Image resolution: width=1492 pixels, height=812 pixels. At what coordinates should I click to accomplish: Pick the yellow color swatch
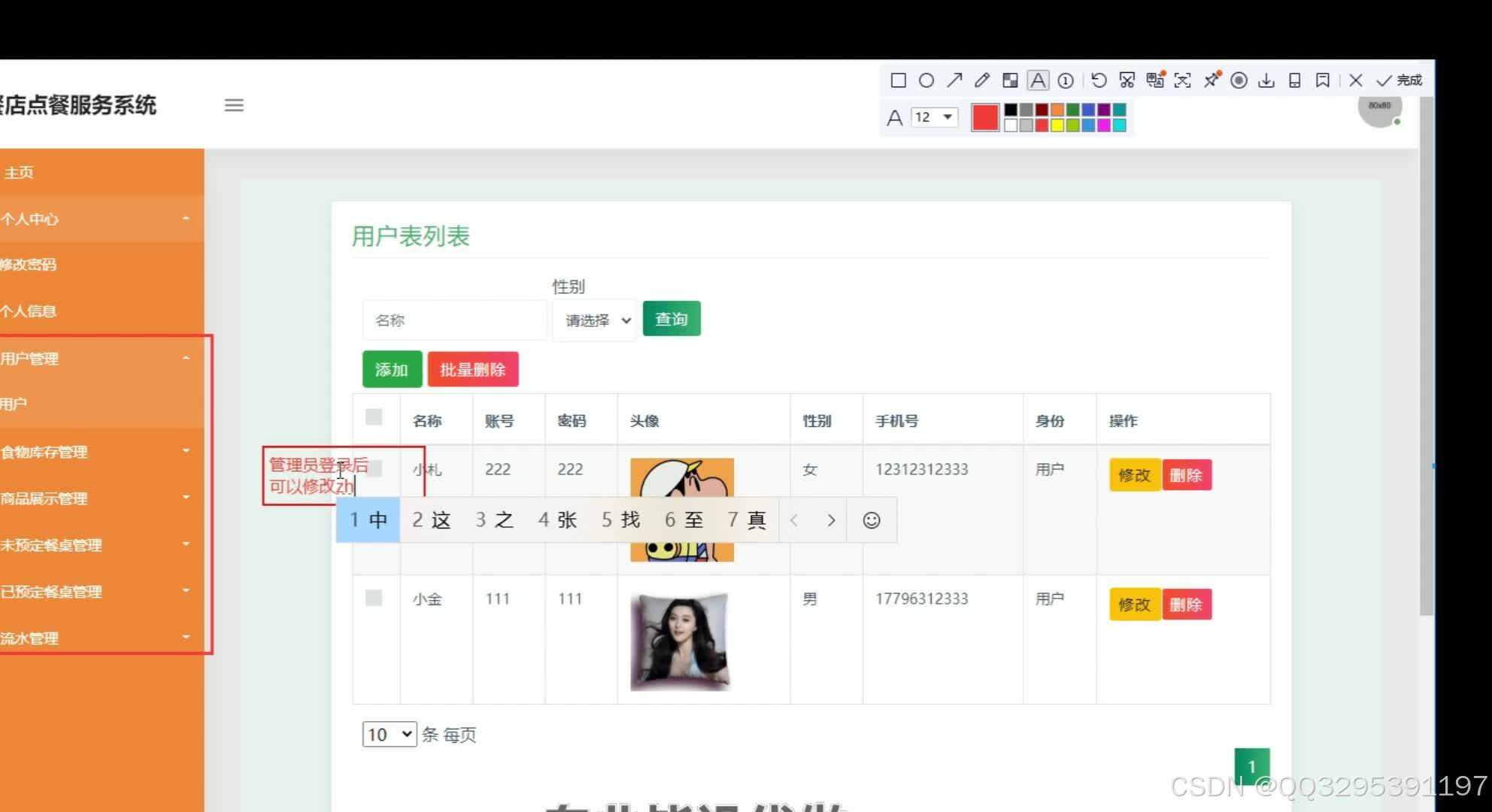click(x=1057, y=126)
